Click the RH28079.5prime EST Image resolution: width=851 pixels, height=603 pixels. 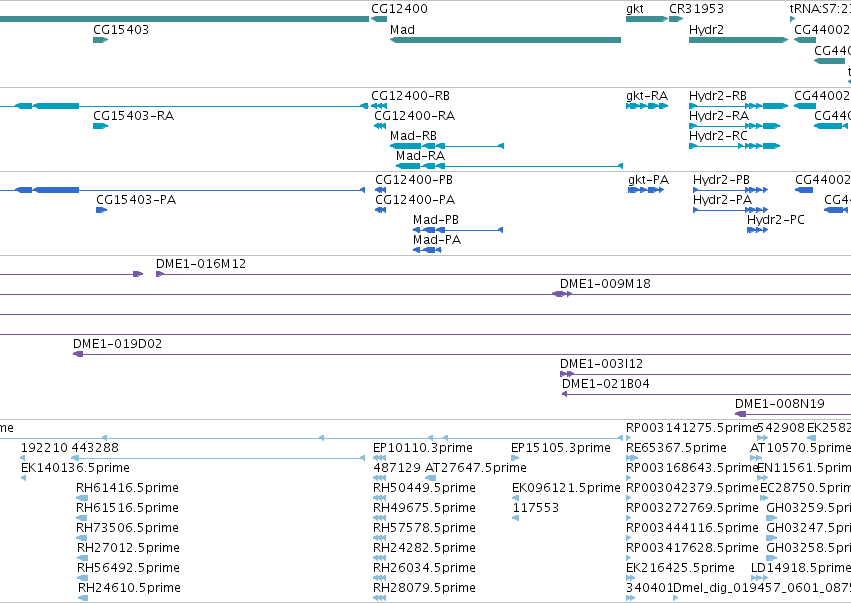pos(379,598)
